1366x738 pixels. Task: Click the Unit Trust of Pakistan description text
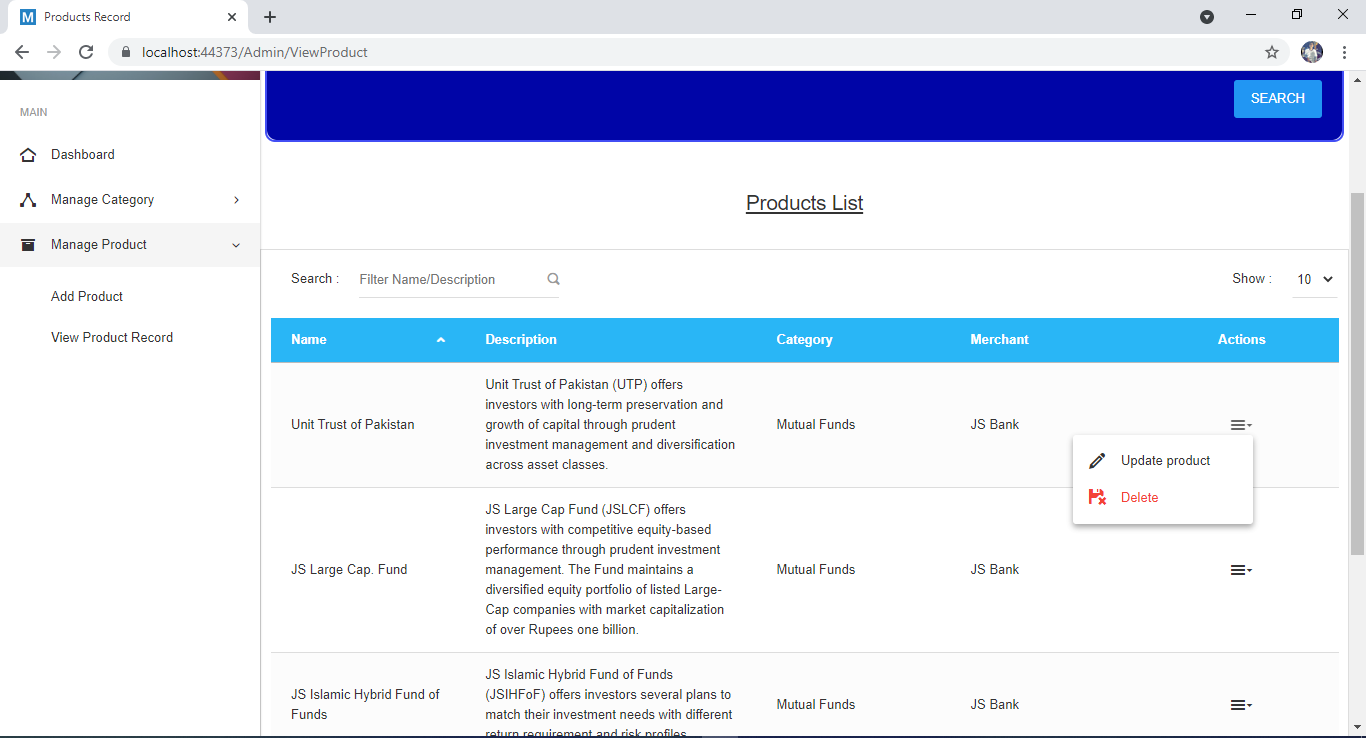610,425
